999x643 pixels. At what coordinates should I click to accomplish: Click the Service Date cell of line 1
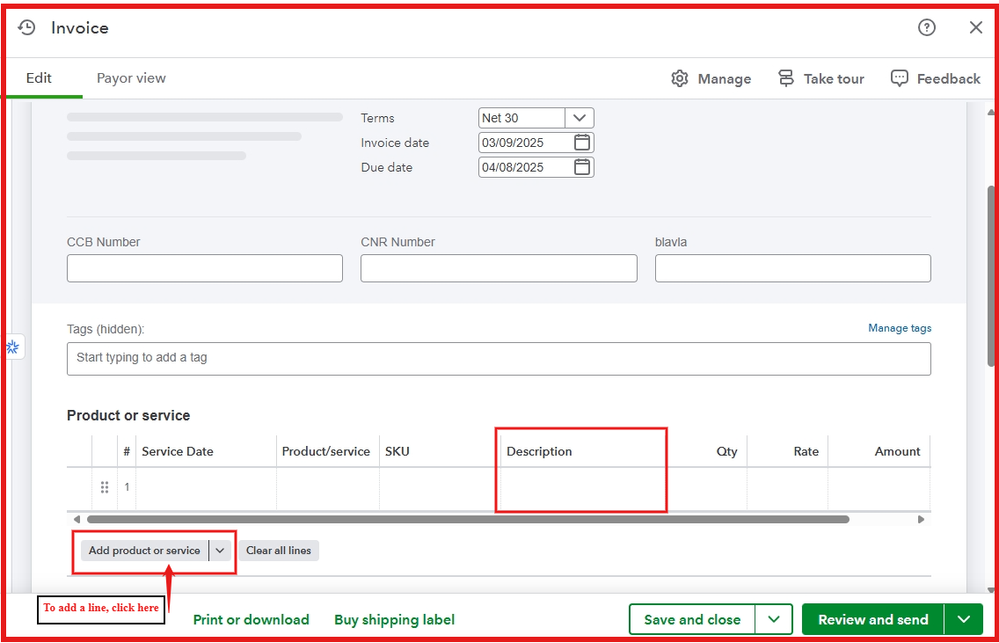click(206, 488)
